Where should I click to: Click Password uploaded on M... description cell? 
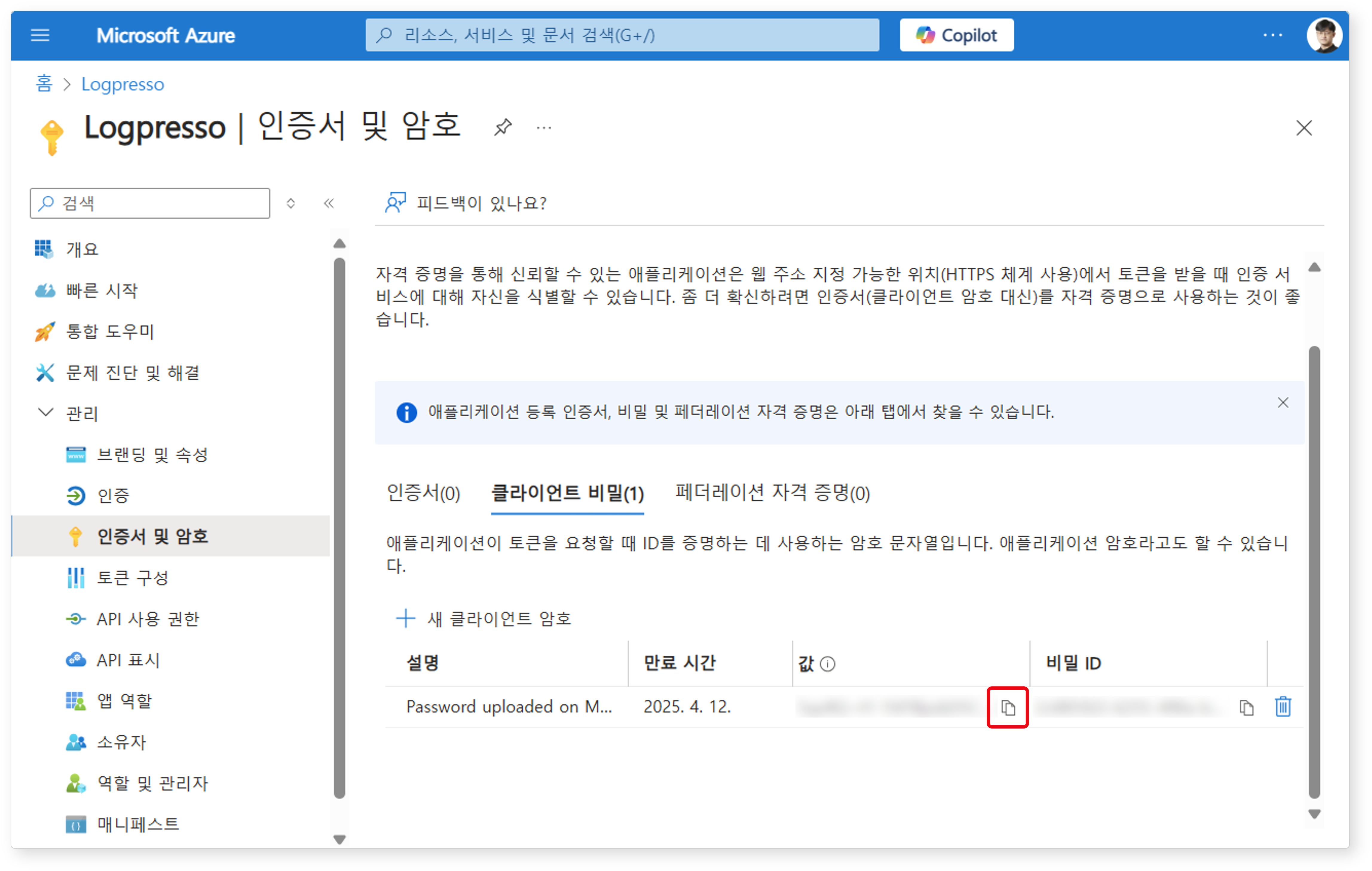pyautogui.click(x=509, y=707)
